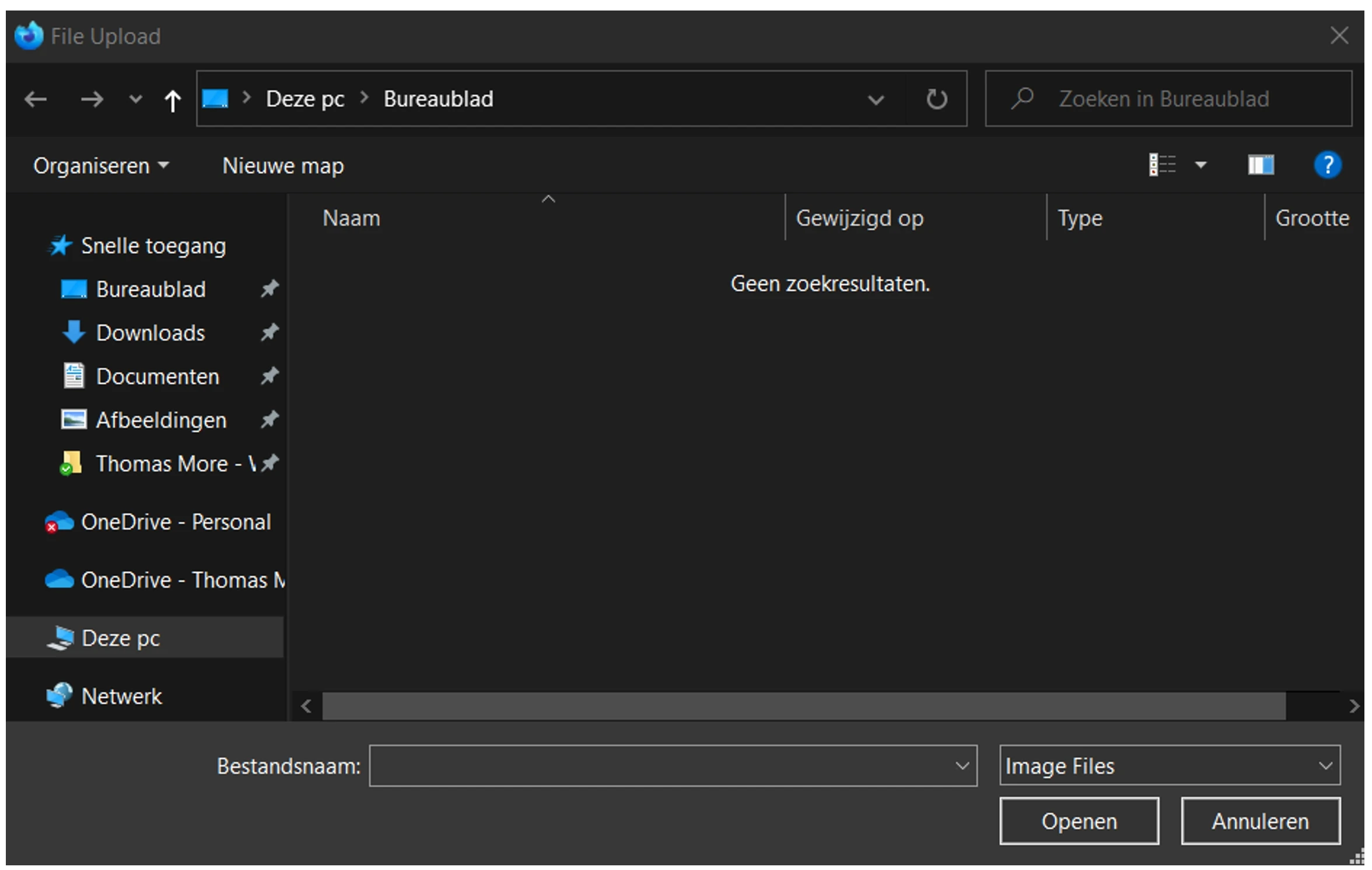Toggle the preview pane icon

tap(1261, 165)
